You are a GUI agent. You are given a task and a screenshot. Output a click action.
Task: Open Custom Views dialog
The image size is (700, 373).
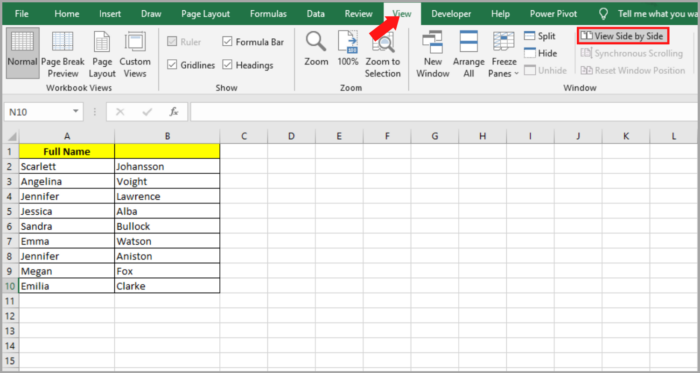pyautogui.click(x=135, y=54)
